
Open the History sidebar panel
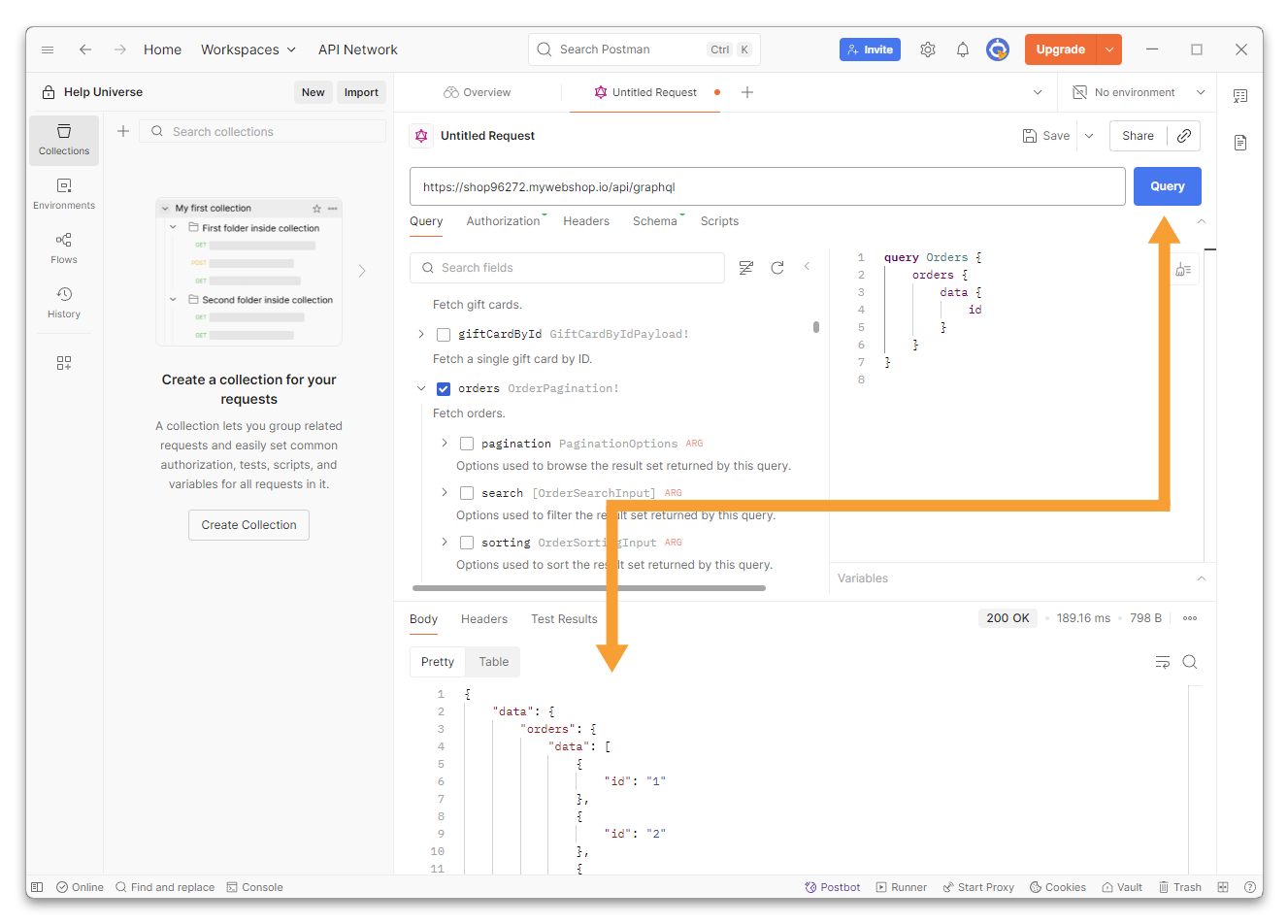coord(64,303)
